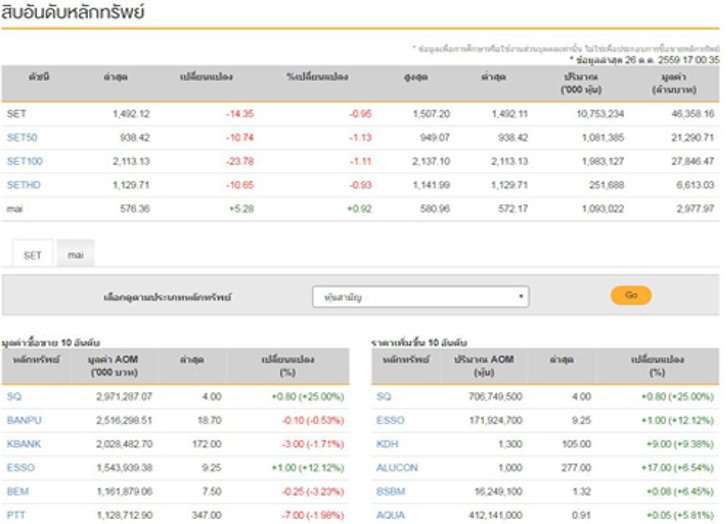The width and height of the screenshot is (728, 524).
Task: Click the page title สิบอันดับหลักทรัพย์
Action: (x=73, y=12)
